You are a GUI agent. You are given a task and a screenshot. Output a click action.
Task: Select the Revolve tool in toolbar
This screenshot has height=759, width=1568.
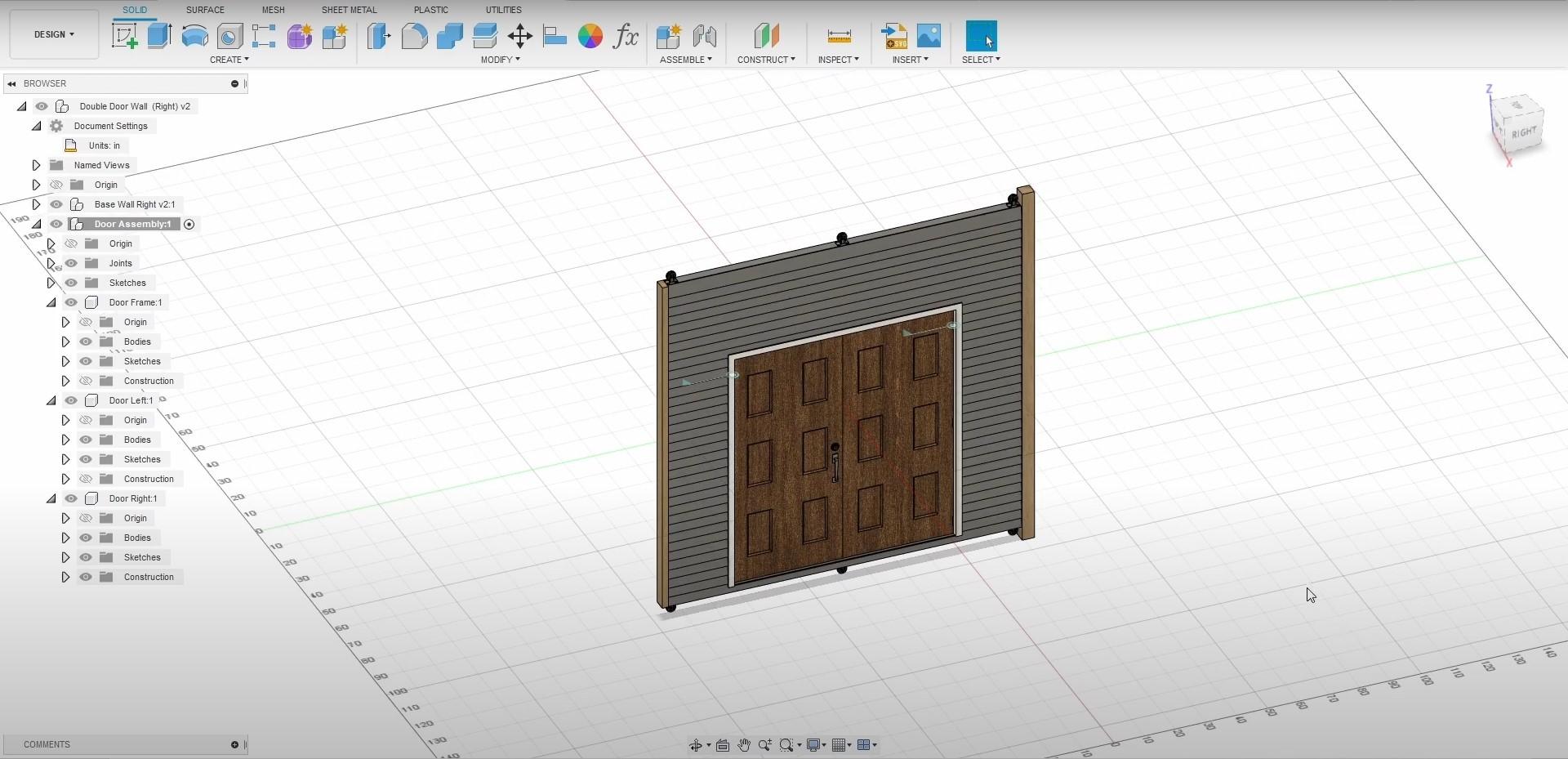click(x=194, y=36)
